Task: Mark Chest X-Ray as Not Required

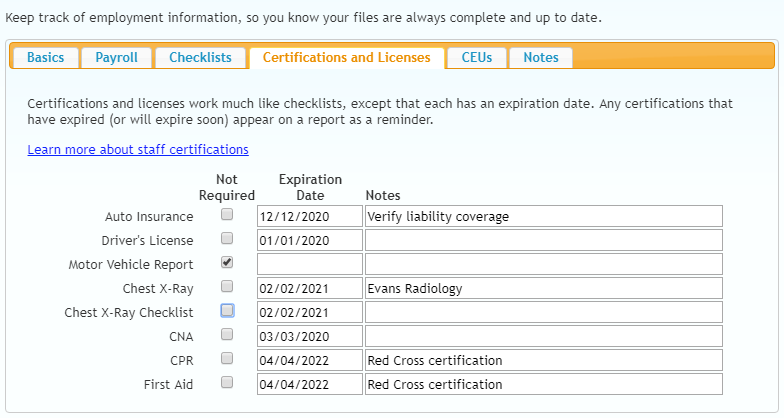Action: tap(227, 287)
